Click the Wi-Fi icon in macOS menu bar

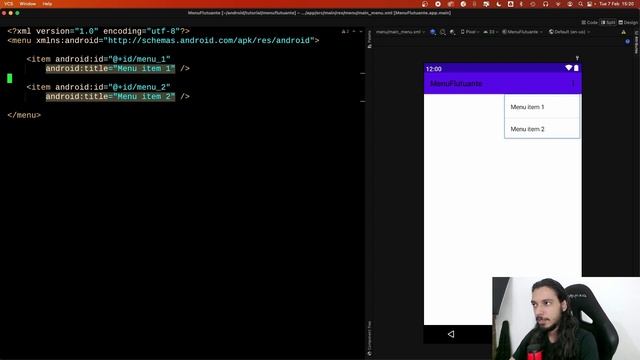coord(558,4)
